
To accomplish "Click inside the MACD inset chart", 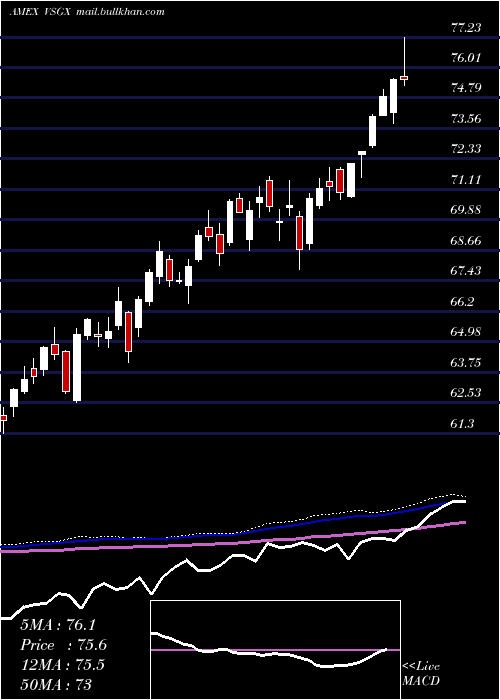I will 275,650.
